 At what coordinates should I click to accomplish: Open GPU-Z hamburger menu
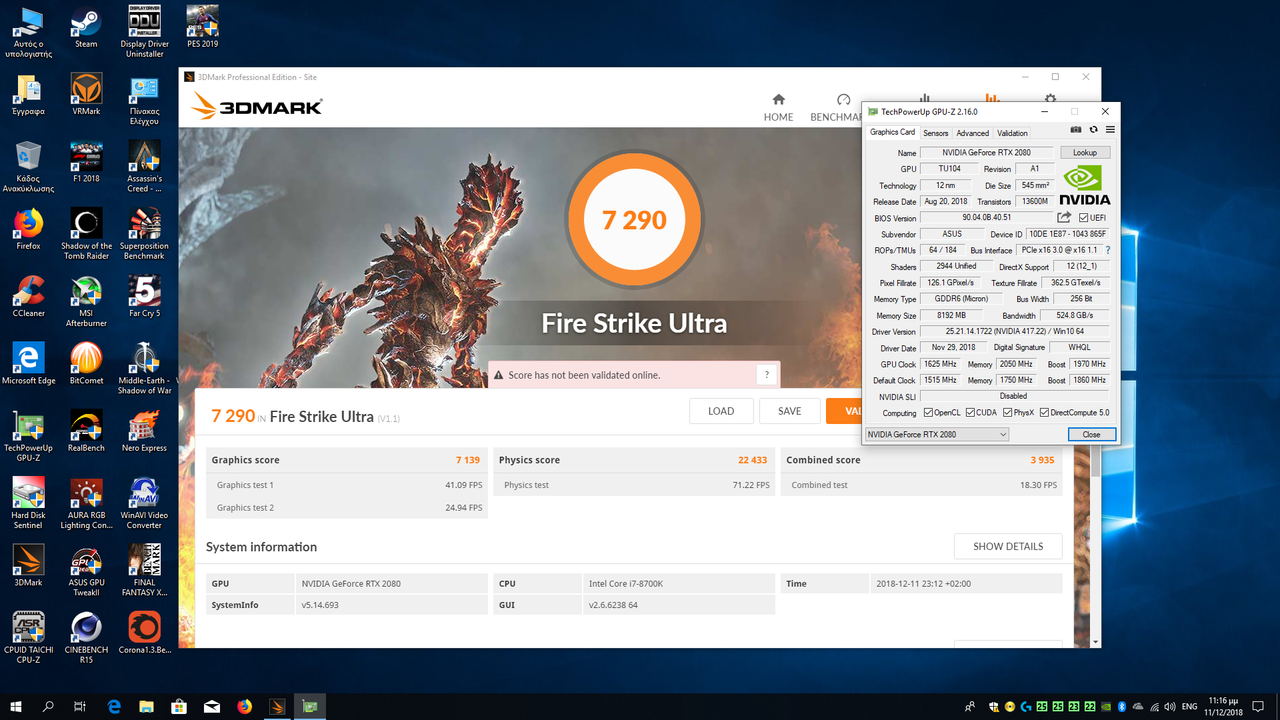pos(1110,129)
